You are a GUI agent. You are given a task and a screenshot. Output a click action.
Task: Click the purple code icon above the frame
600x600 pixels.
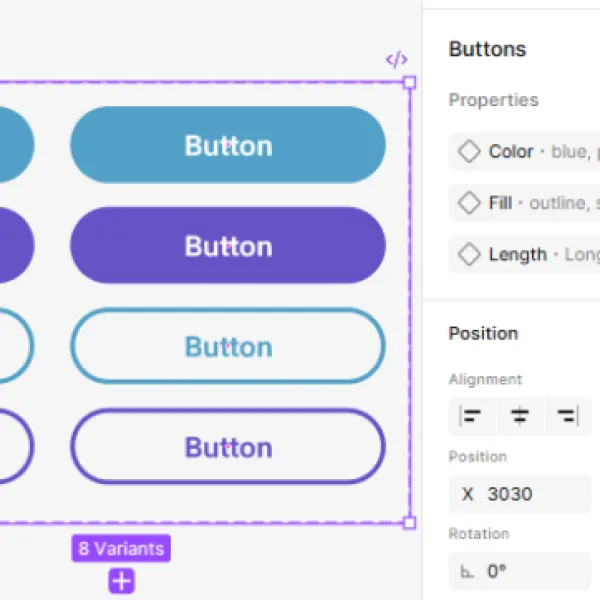pos(397,59)
